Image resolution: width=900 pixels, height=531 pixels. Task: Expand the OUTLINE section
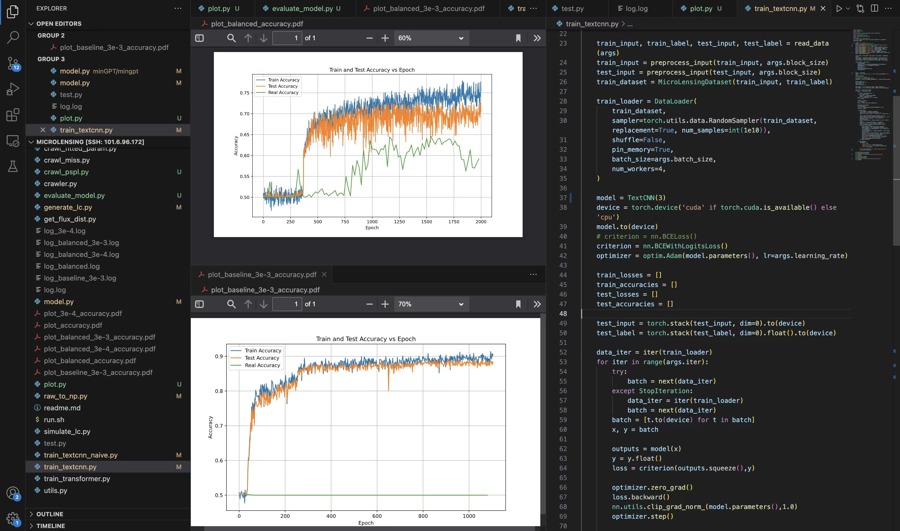[50, 514]
